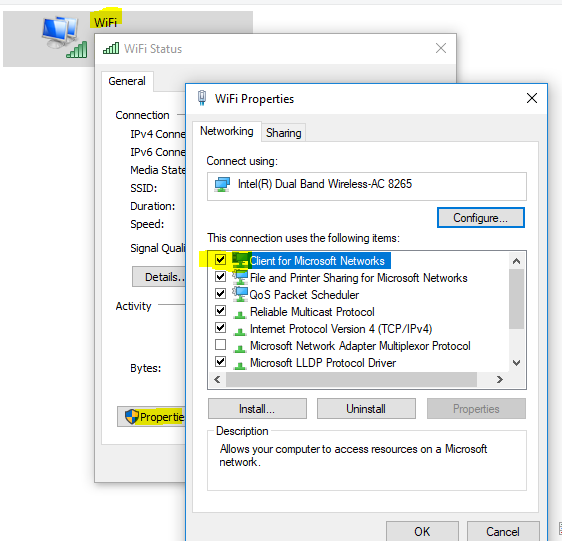Enable Microsoft Network Adapter Multiplexor Protocol checkbox
Viewport: 562px width, 541px height.
pos(220,345)
